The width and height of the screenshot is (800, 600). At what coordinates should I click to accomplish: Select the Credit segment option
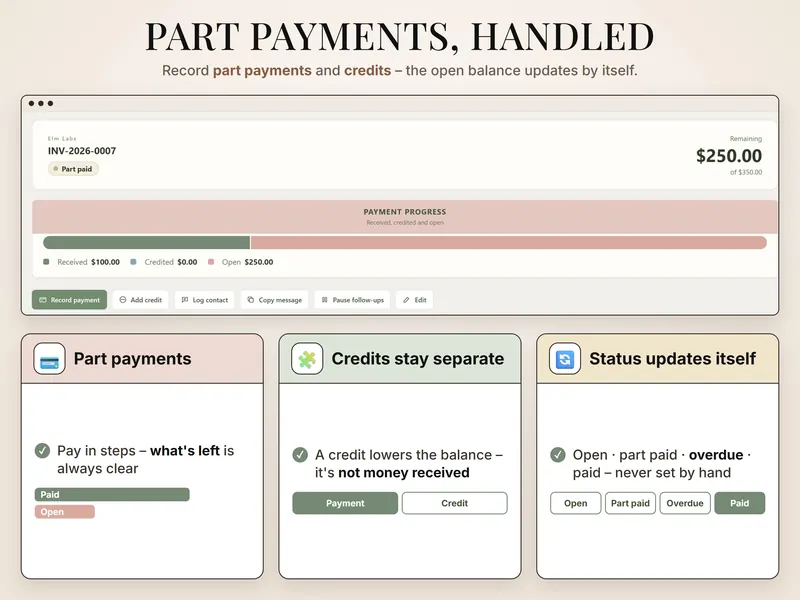pos(455,503)
